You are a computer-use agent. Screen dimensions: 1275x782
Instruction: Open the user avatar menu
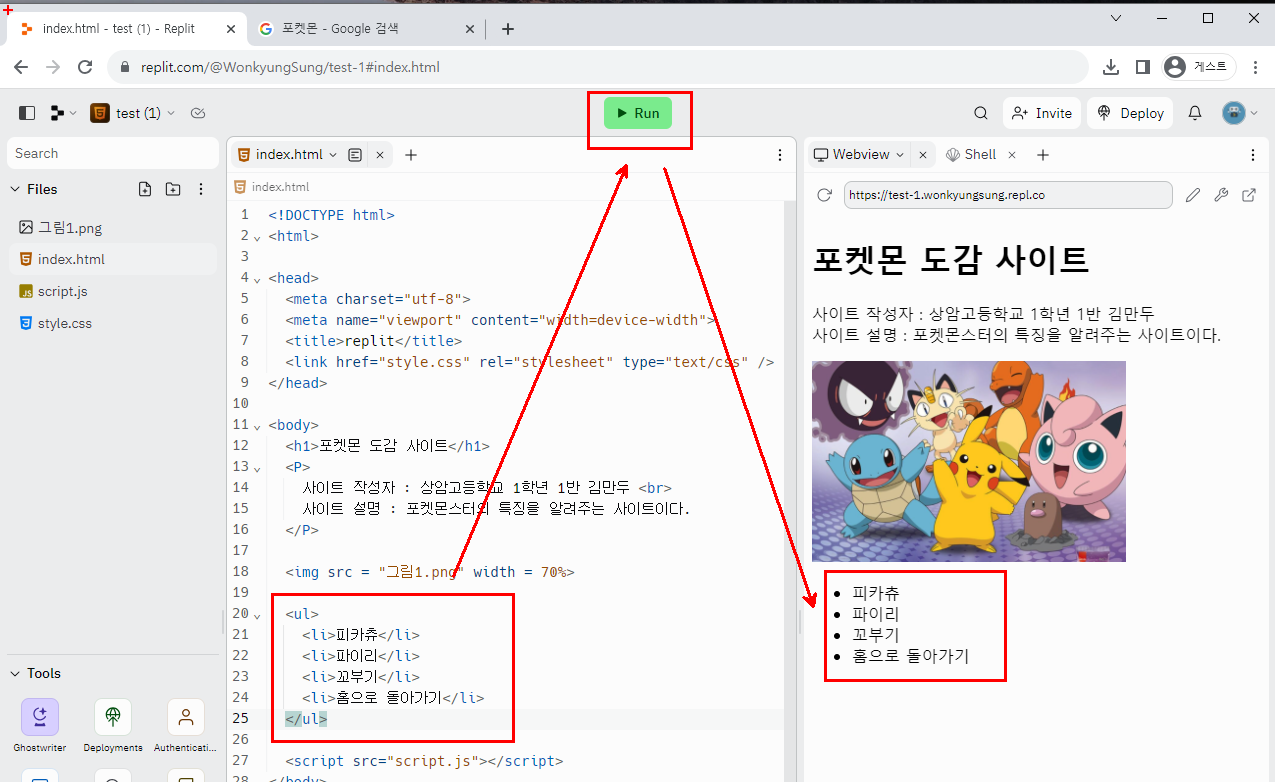tap(1239, 113)
